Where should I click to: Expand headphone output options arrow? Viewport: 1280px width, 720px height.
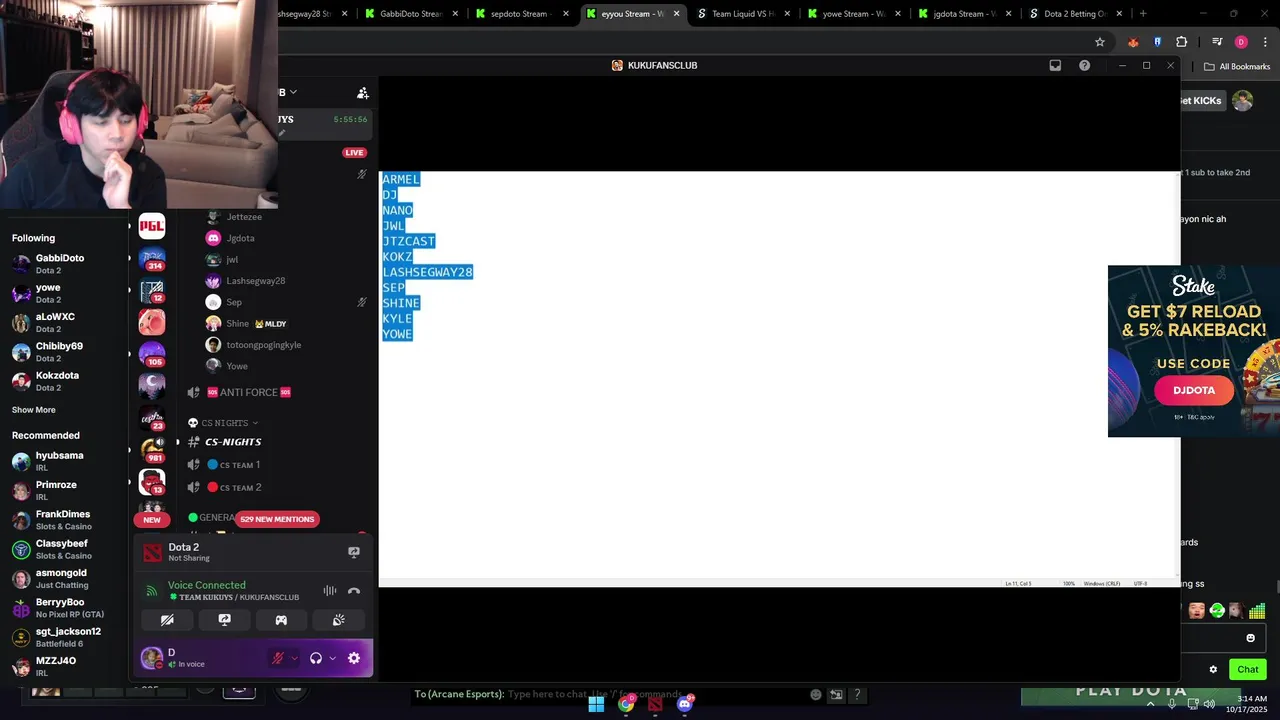tap(332, 658)
